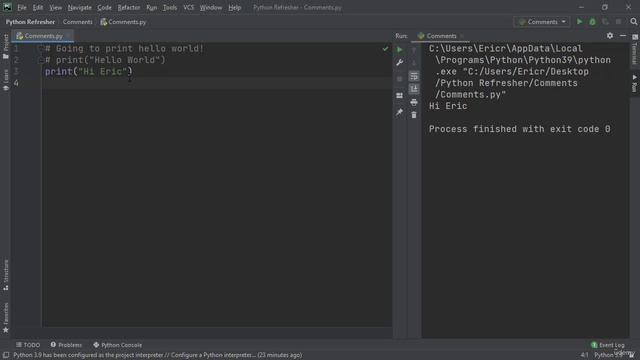This screenshot has width=640, height=360.
Task: Open the Terminal side tab
Action: 635,49
